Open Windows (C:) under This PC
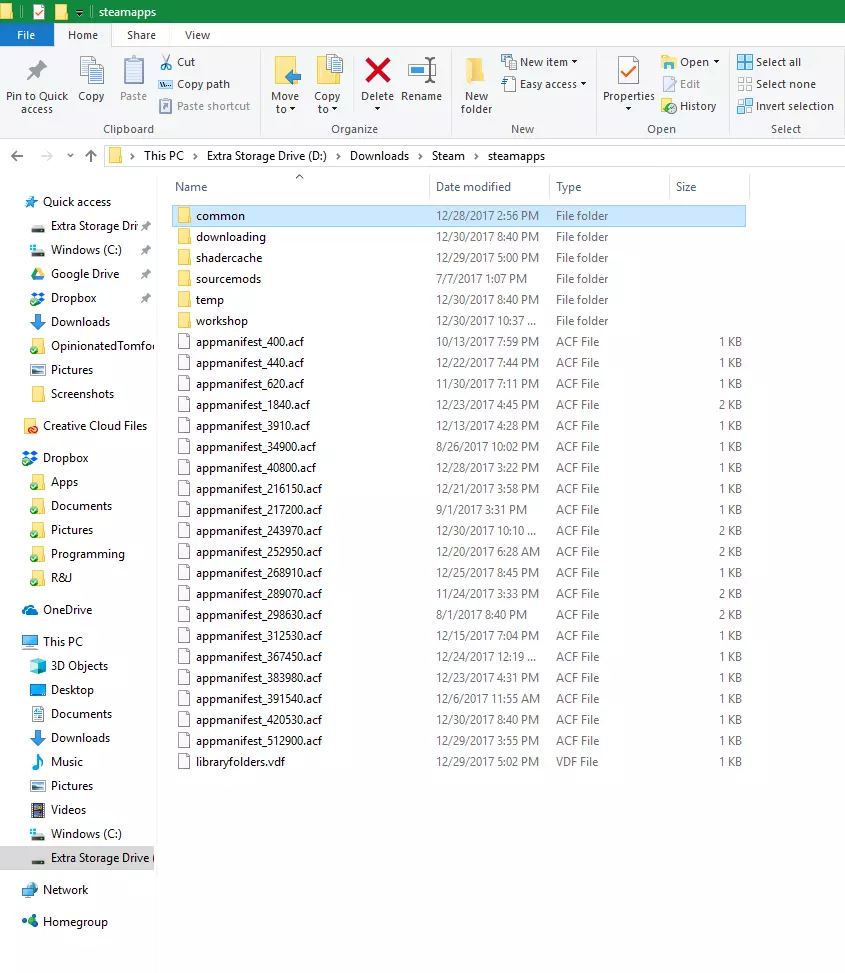This screenshot has height=973, width=845. click(x=86, y=834)
